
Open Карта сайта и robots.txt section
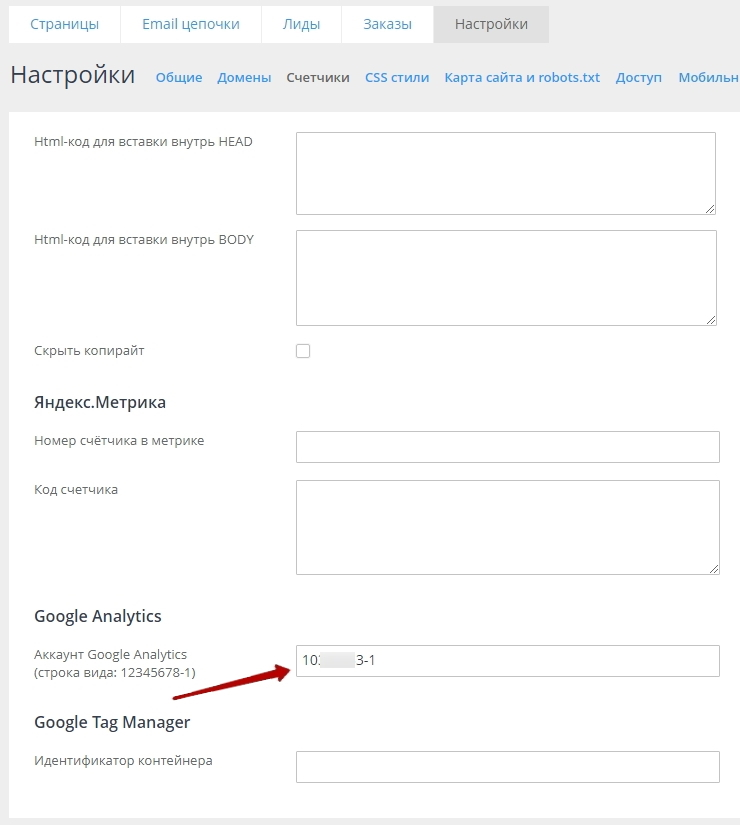click(x=522, y=78)
